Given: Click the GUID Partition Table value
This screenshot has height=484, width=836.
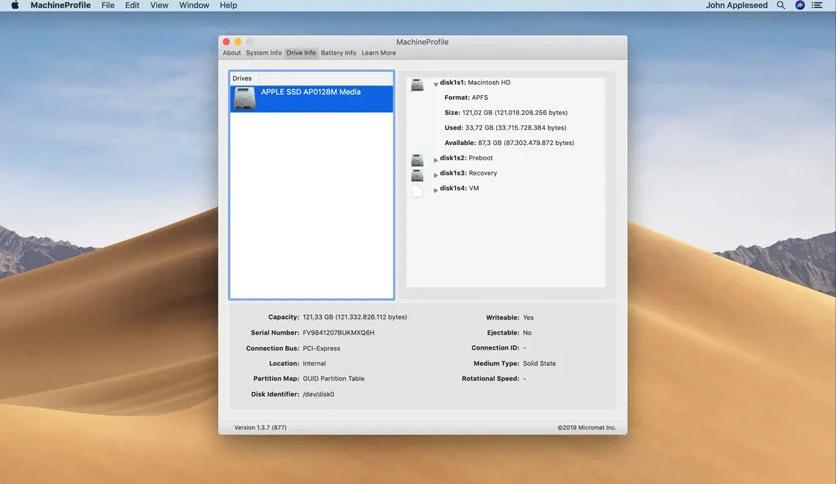Looking at the screenshot, I should click(x=334, y=378).
